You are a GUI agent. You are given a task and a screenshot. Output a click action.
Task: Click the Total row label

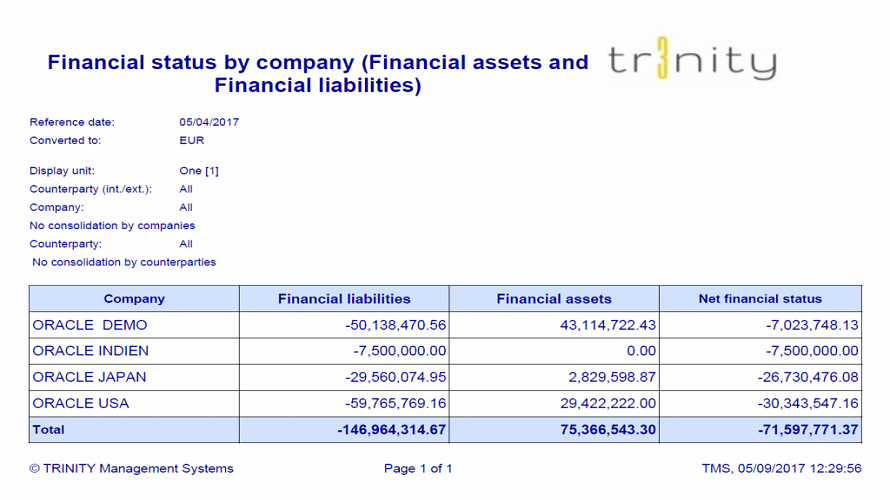[x=49, y=429]
